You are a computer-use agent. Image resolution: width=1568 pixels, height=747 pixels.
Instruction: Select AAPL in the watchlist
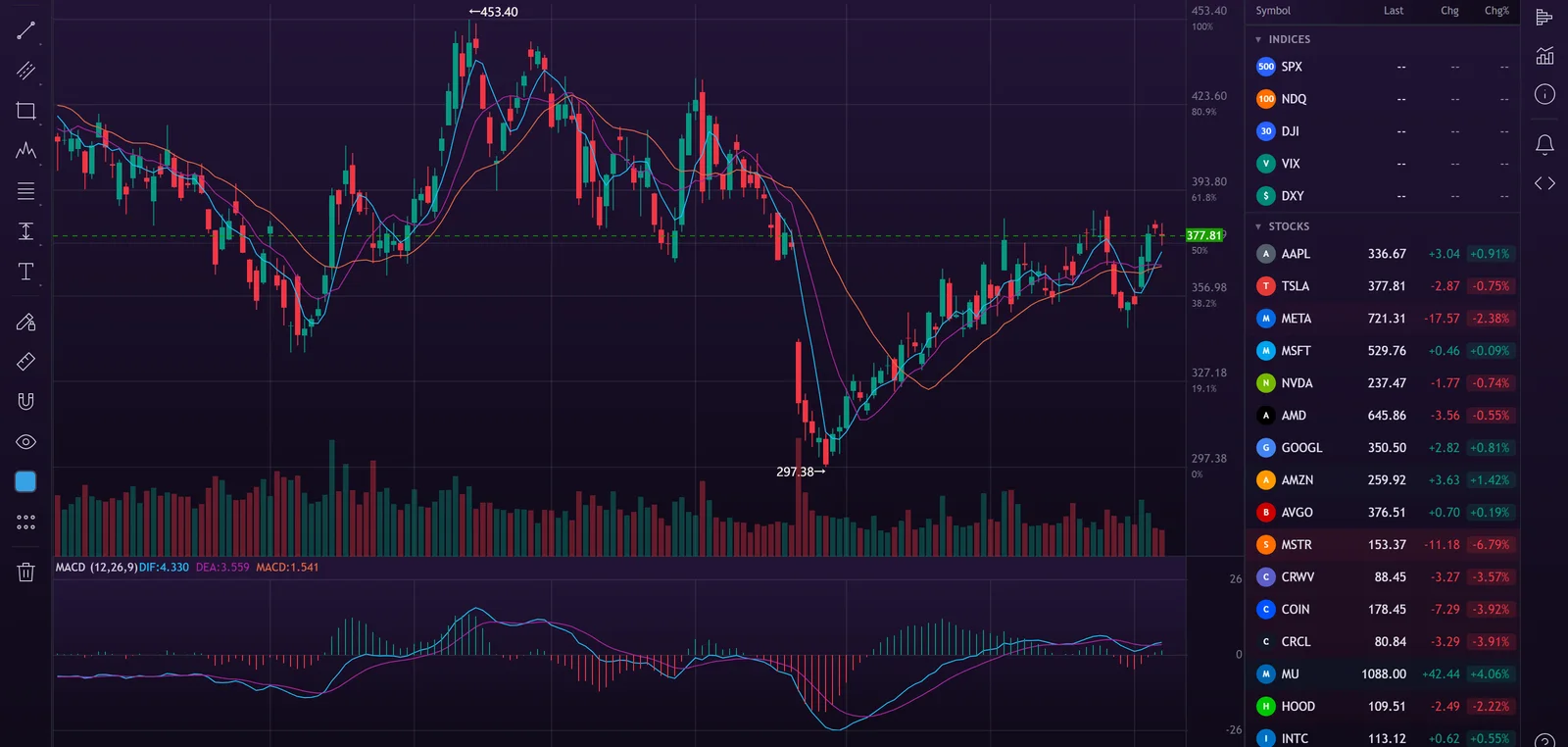[1383, 254]
